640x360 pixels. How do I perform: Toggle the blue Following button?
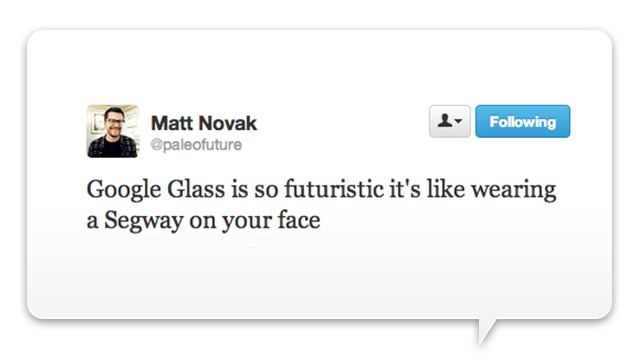[x=522, y=121]
